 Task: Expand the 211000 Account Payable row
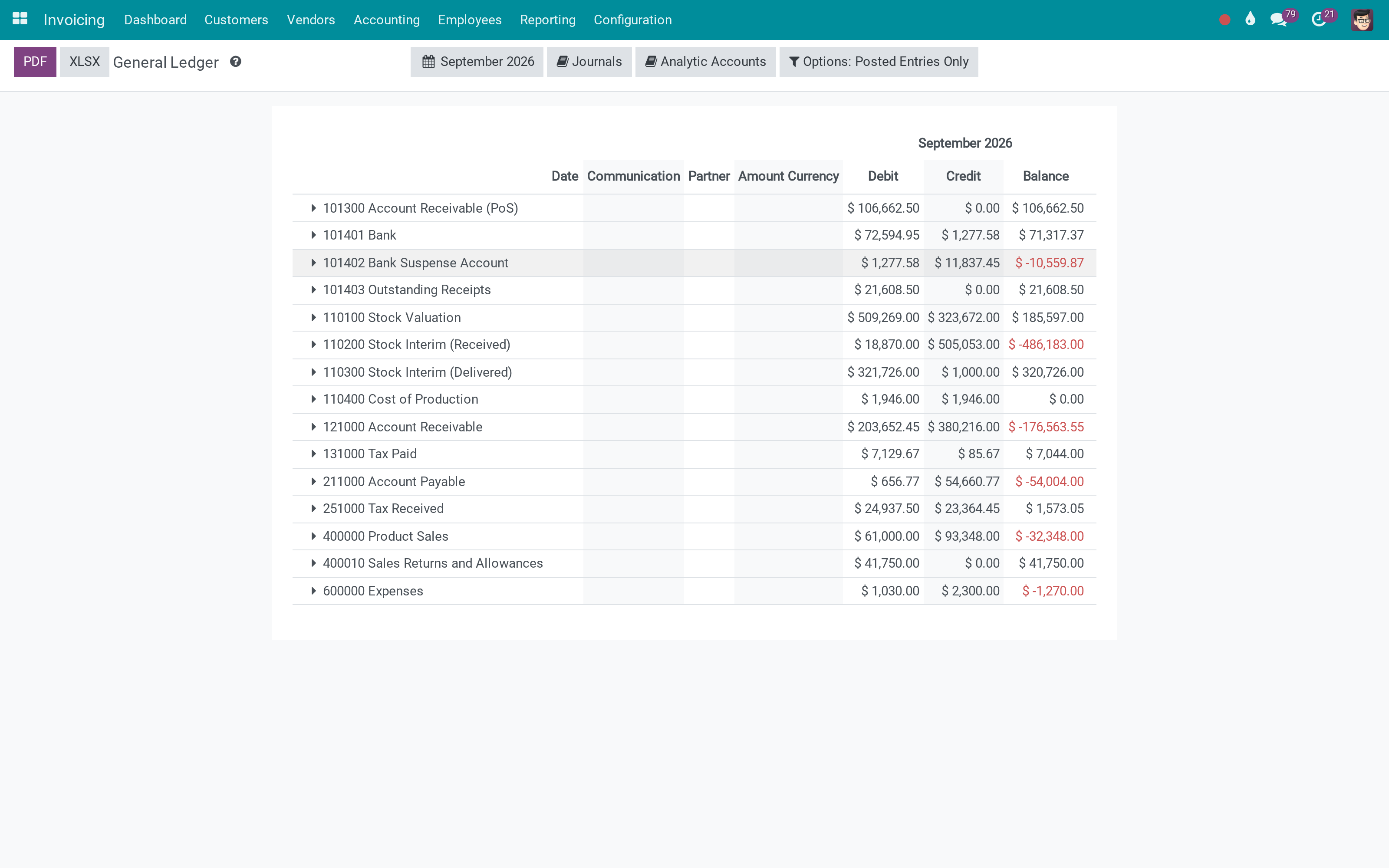click(x=313, y=481)
